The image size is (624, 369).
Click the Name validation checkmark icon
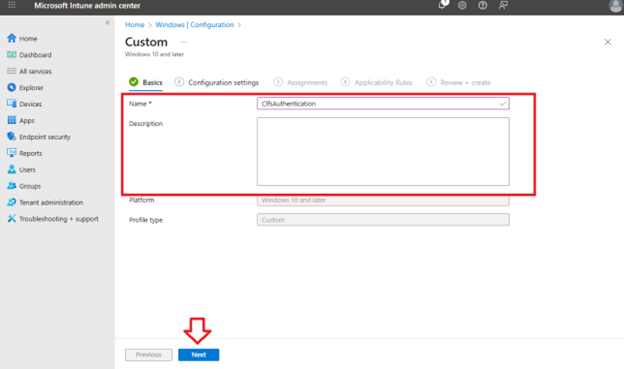(x=503, y=103)
